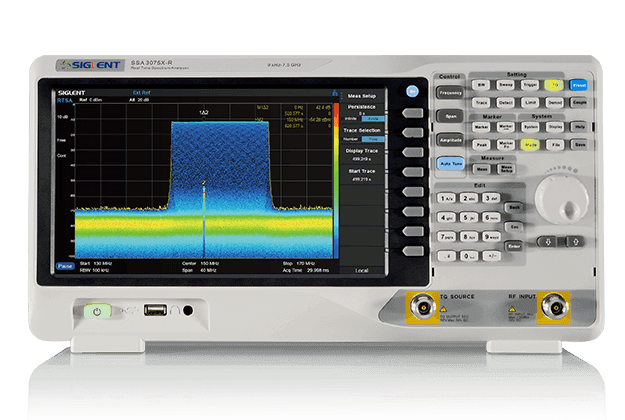The image size is (625, 420).
Task: Click the Meas key
Action: (x=482, y=169)
